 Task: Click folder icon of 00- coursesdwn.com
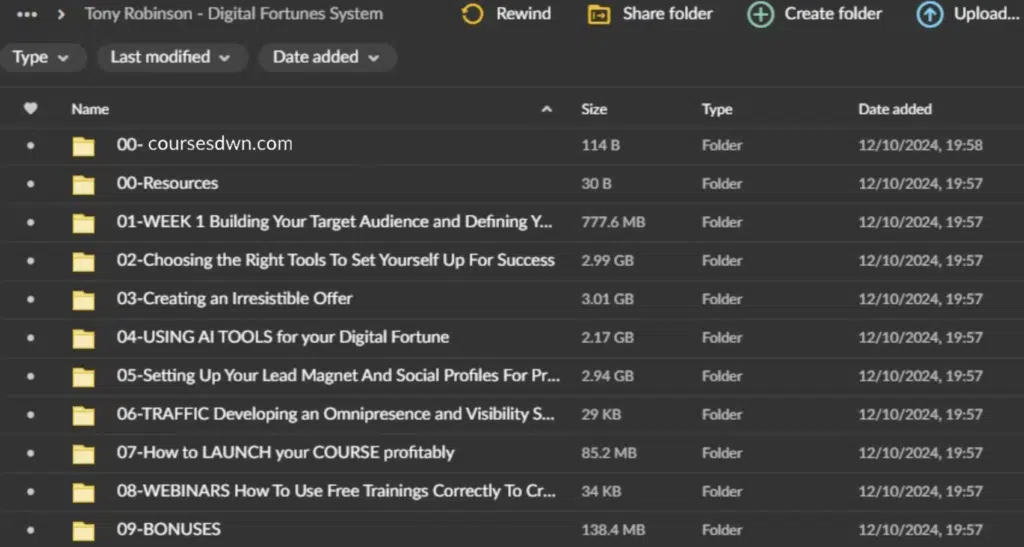pyautogui.click(x=84, y=146)
